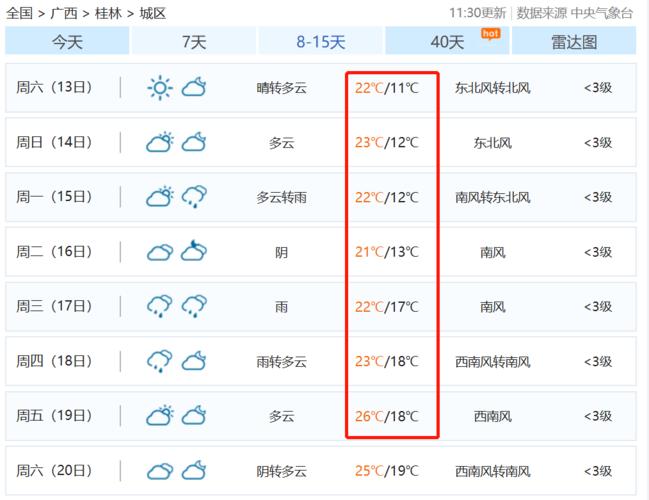Select the date label 周六（20日）

point(54,471)
